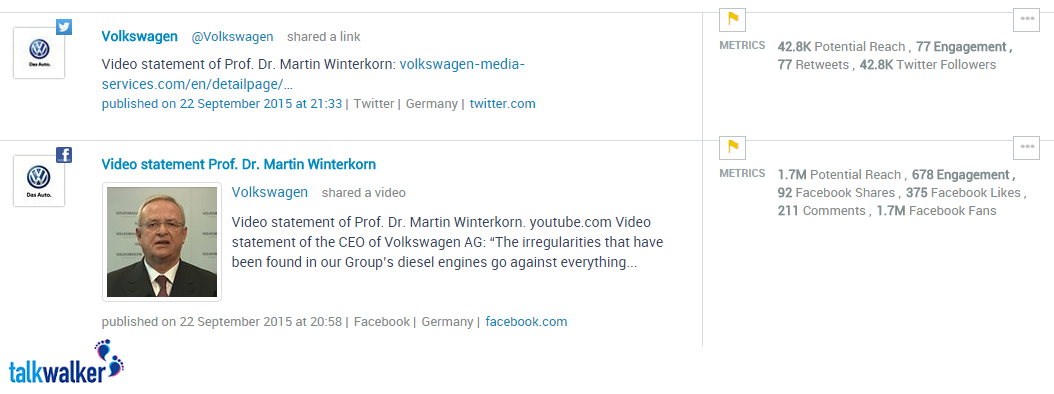Click the Volkswagen logo avatar in Twitter post
The image size is (1054, 394).
(x=39, y=53)
